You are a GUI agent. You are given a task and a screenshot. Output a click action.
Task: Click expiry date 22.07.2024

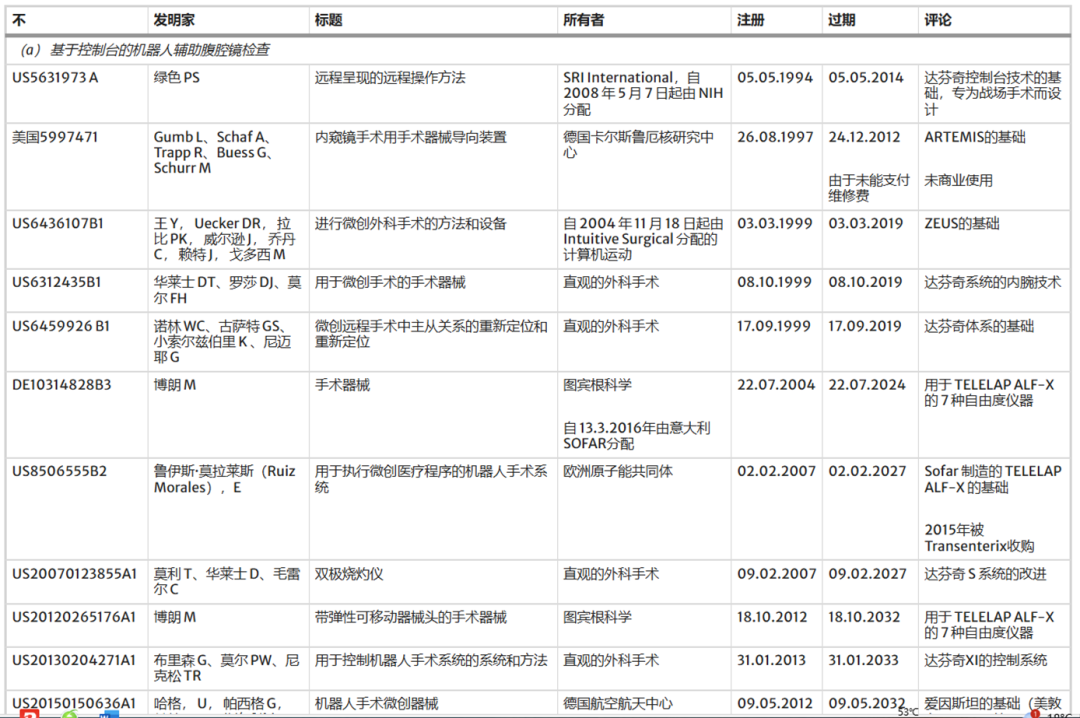click(866, 384)
